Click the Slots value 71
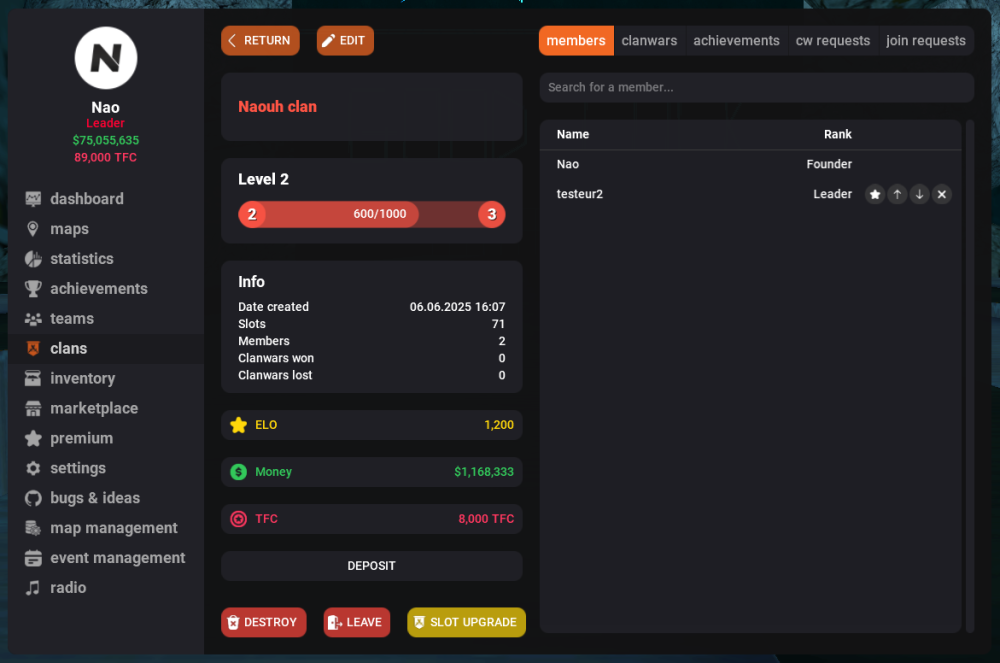 pos(498,324)
